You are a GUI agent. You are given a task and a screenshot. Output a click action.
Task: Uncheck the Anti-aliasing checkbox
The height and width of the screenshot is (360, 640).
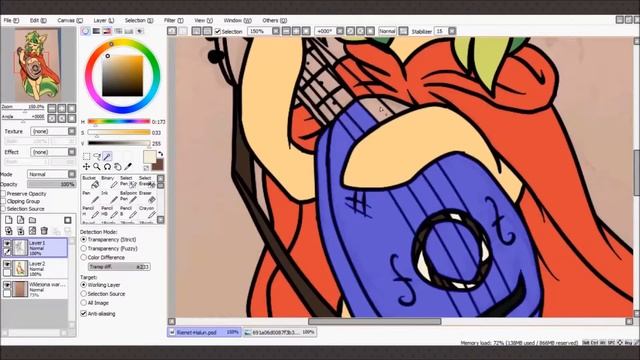(84, 313)
